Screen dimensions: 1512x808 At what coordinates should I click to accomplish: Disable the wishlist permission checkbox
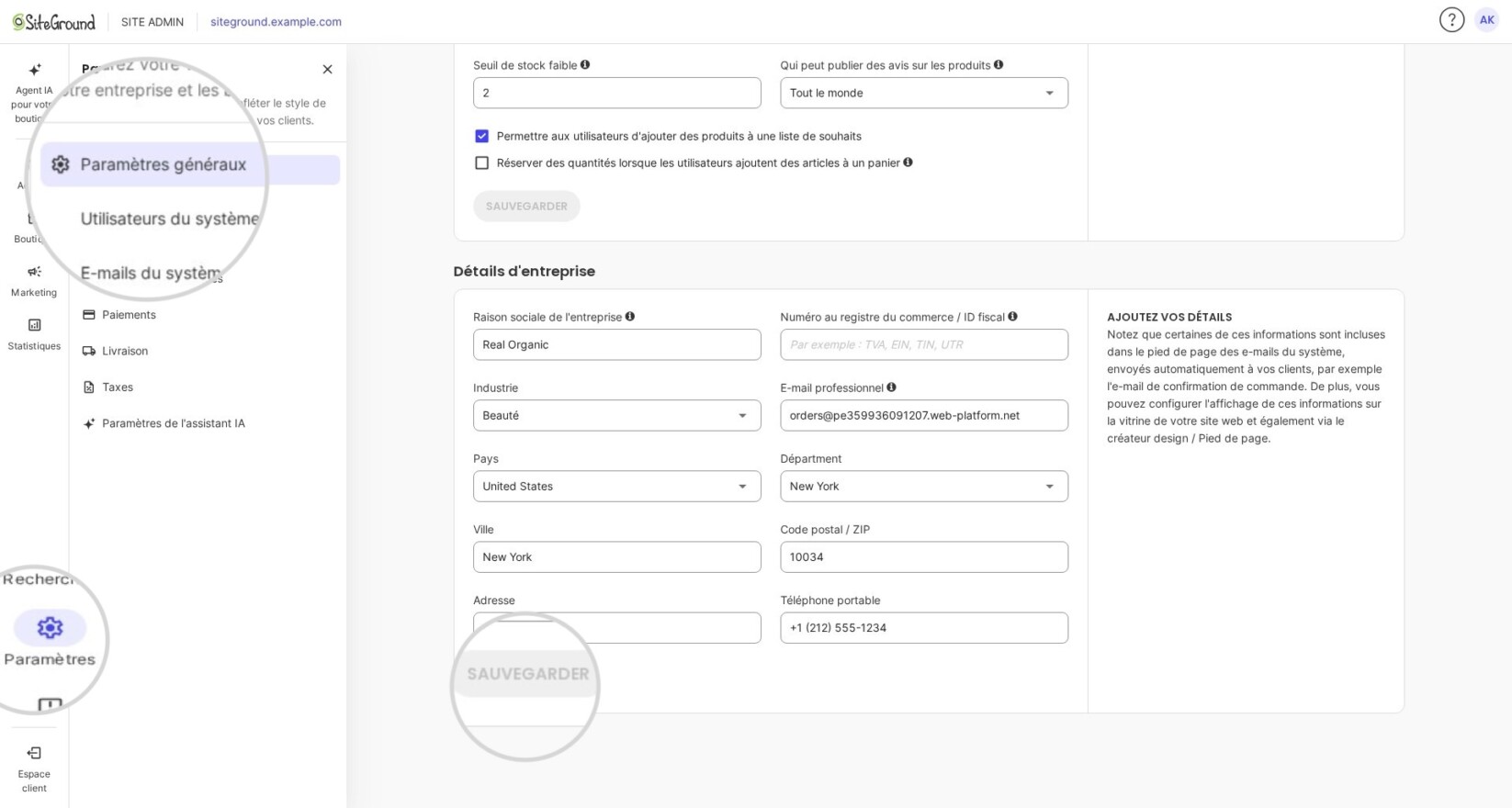point(481,136)
